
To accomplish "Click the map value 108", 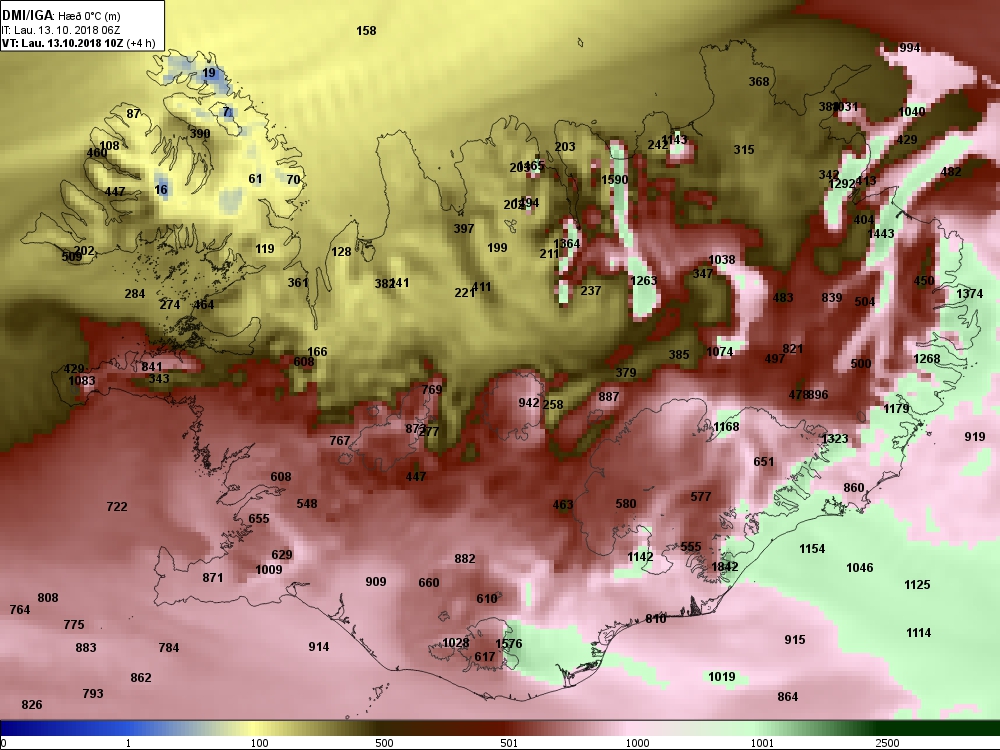I will pyautogui.click(x=110, y=146).
